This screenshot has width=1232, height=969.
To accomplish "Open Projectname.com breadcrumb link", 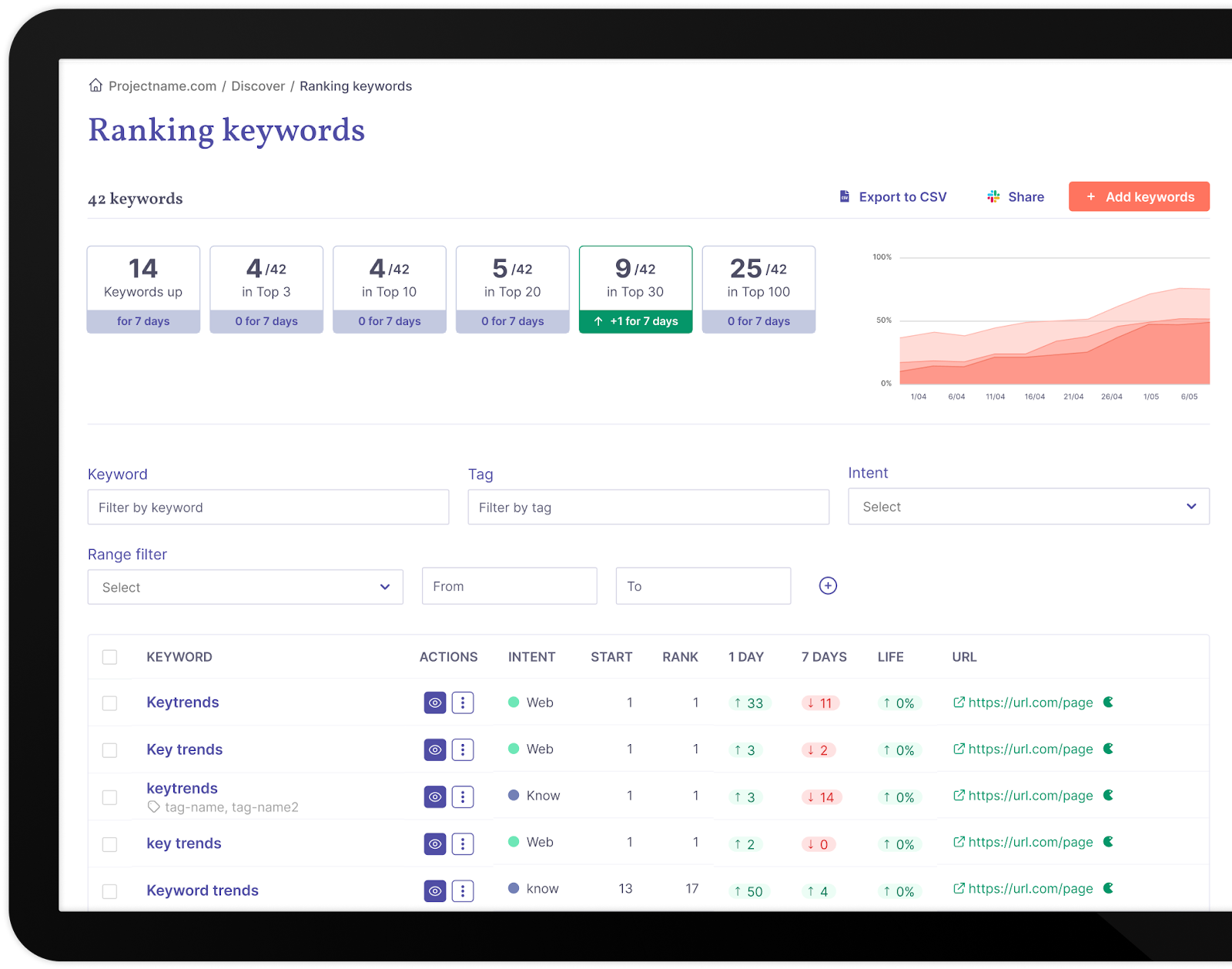I will click(x=162, y=86).
